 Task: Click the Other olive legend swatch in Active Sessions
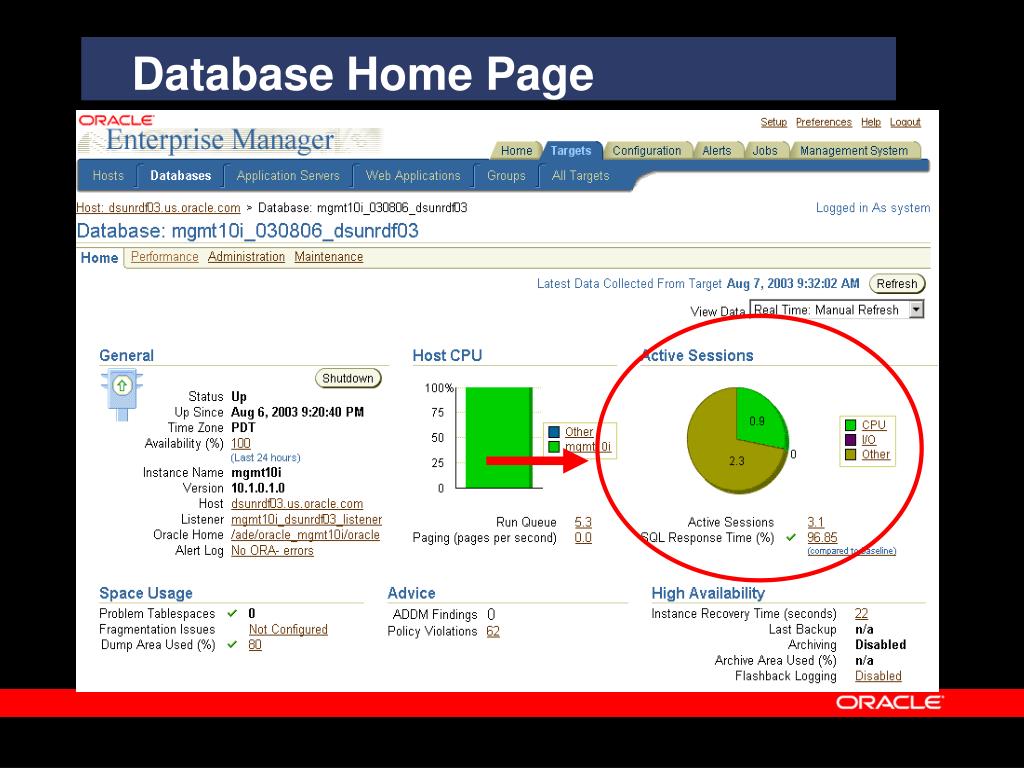[850, 455]
